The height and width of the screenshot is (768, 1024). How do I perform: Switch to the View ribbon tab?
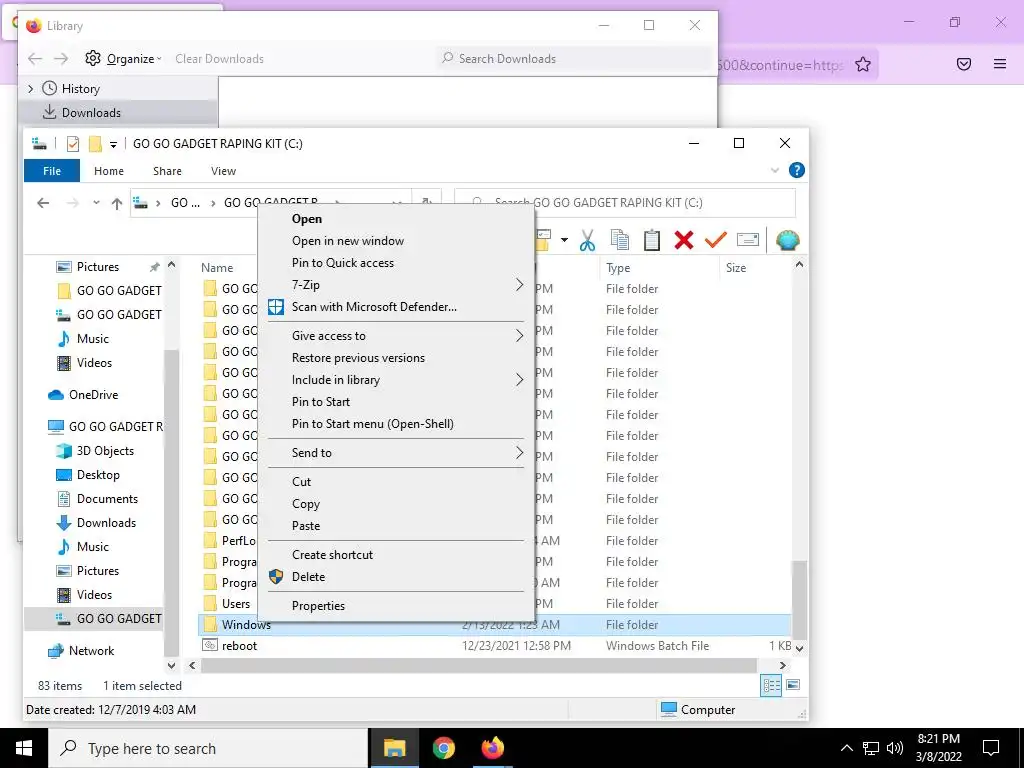tap(223, 171)
